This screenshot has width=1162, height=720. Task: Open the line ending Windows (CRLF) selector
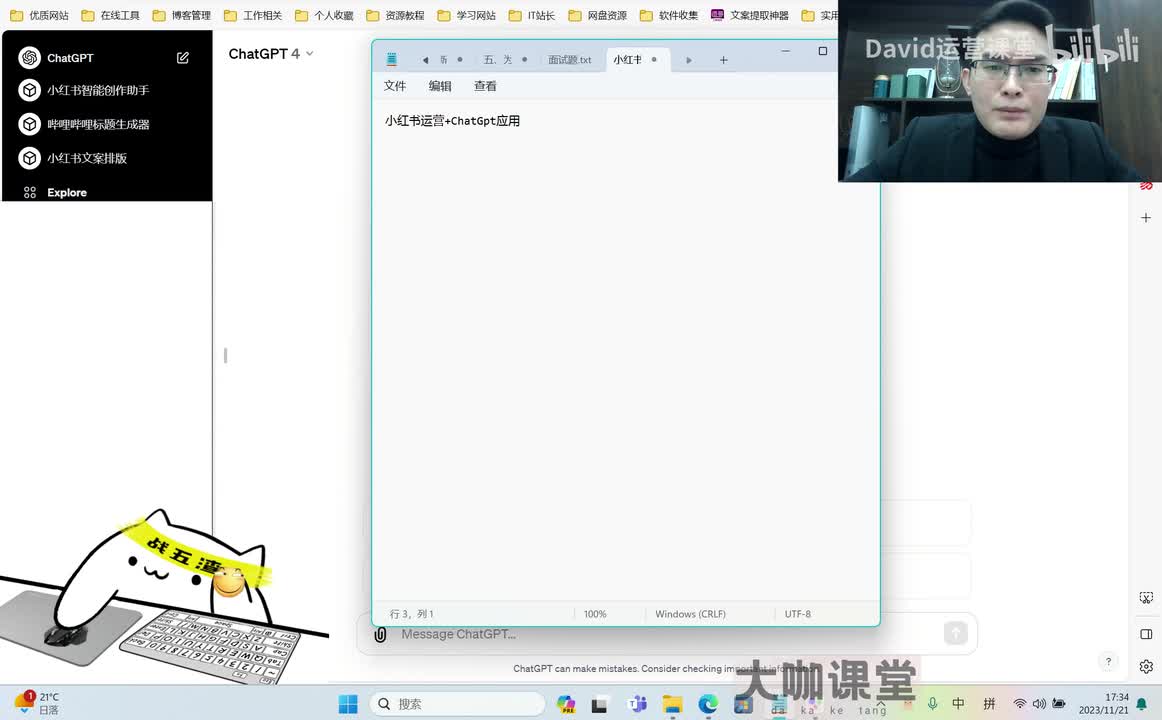(x=690, y=614)
